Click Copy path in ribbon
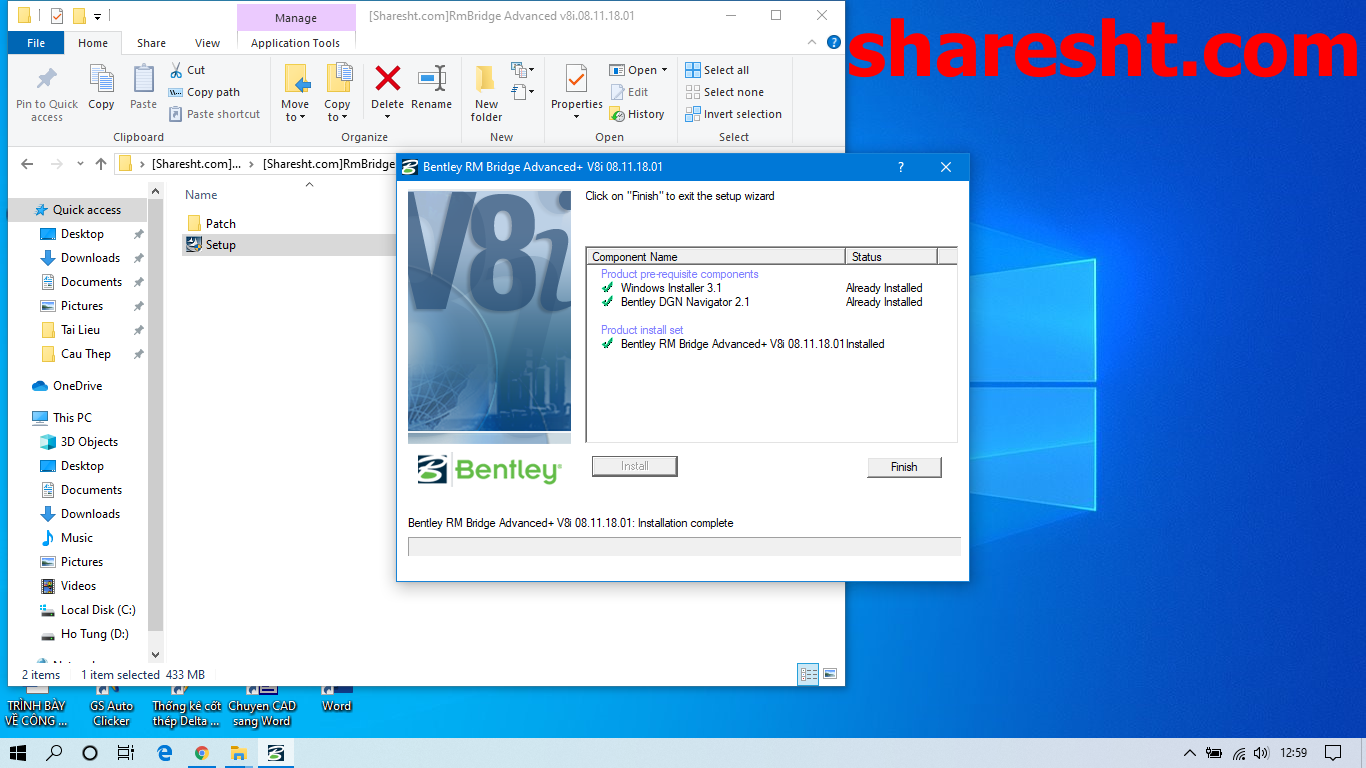 point(204,92)
